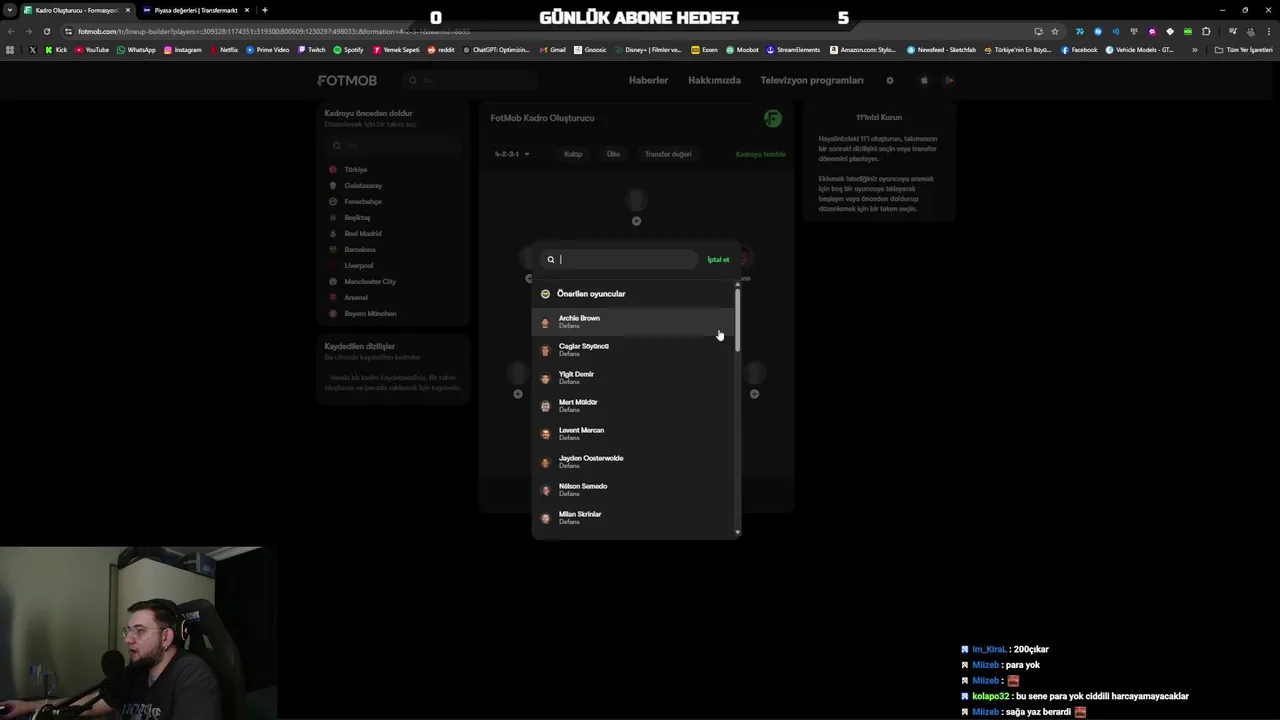This screenshot has height=720, width=1280.
Task: Switch to the Kadro Oluşturucu tab
Action: coord(76,10)
